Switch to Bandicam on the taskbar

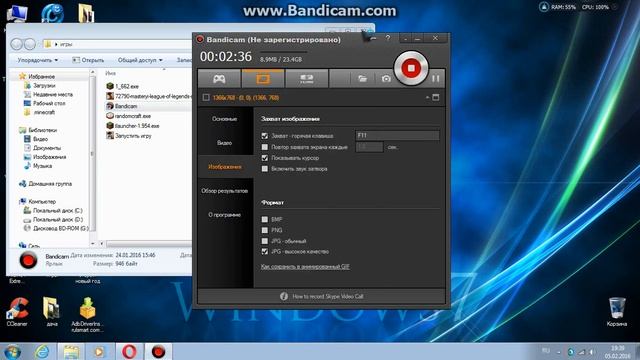click(x=158, y=351)
